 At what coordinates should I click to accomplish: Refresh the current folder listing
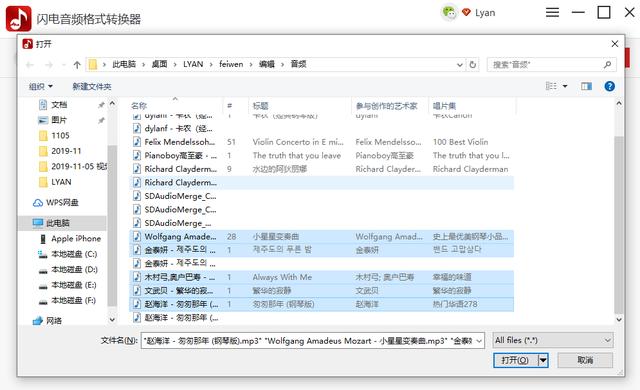473,64
